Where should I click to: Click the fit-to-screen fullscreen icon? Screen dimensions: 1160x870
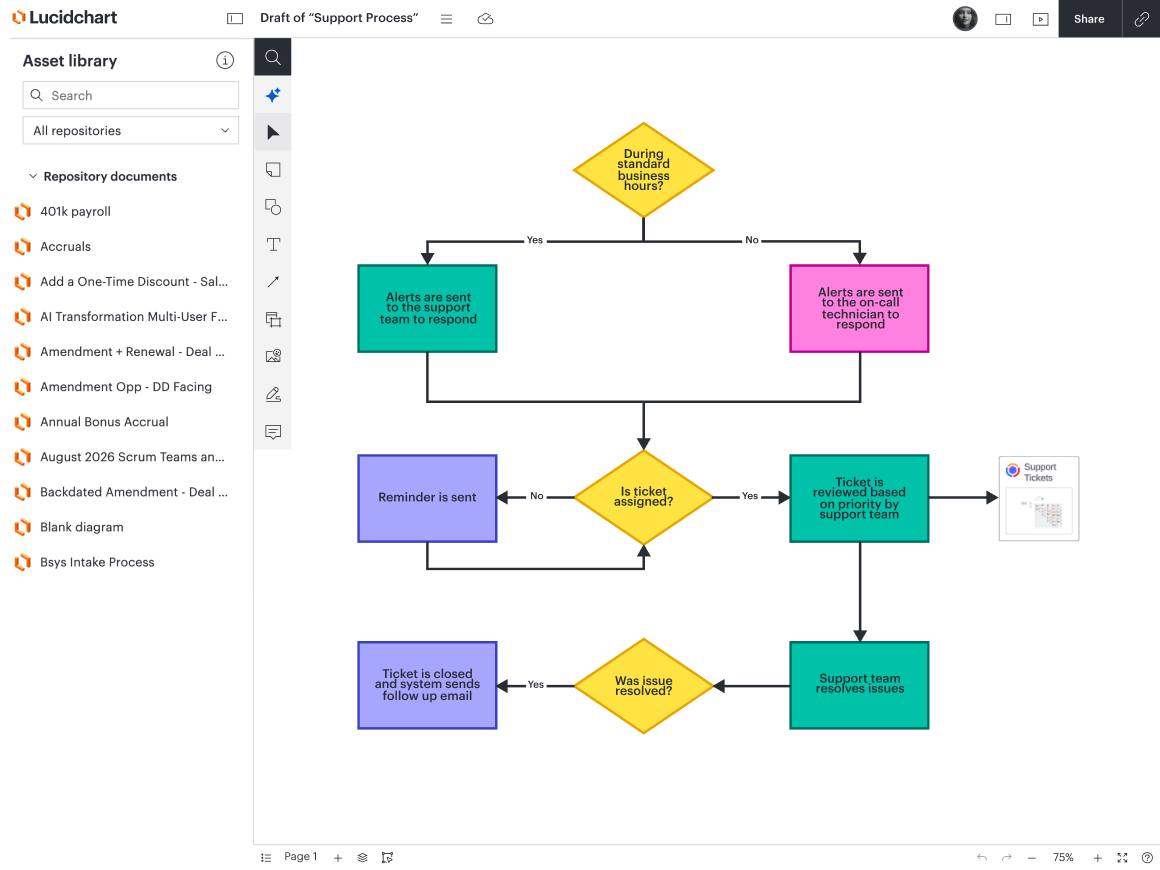[x=1122, y=857]
